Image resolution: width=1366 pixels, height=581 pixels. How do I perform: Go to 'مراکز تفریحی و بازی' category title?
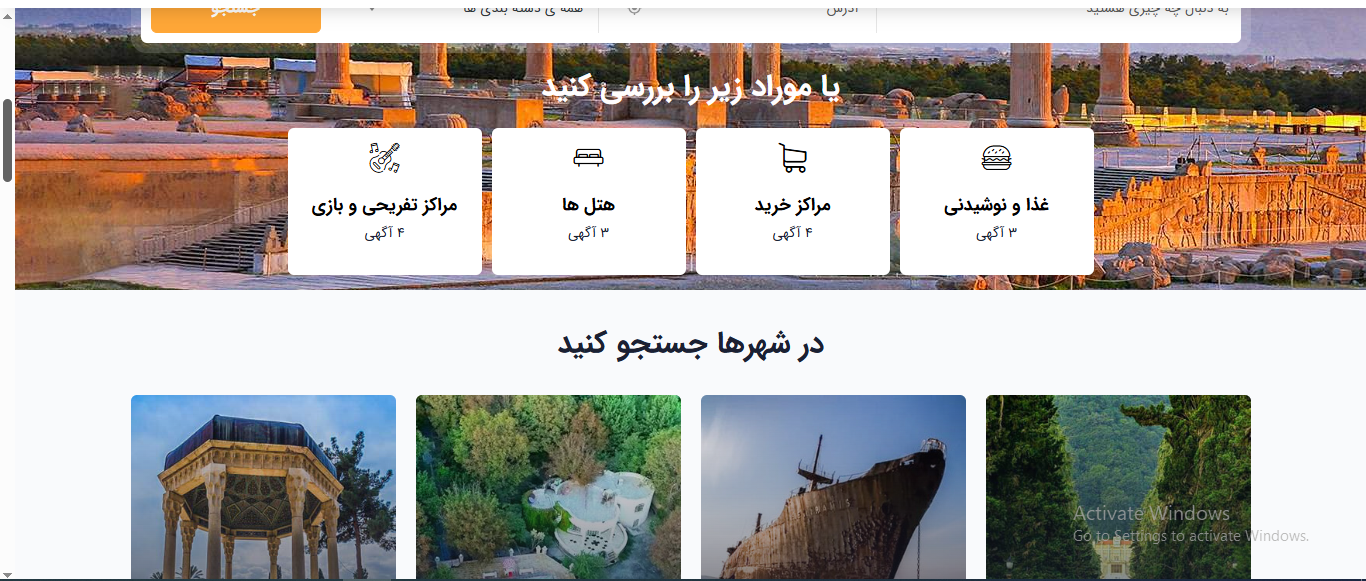click(384, 205)
